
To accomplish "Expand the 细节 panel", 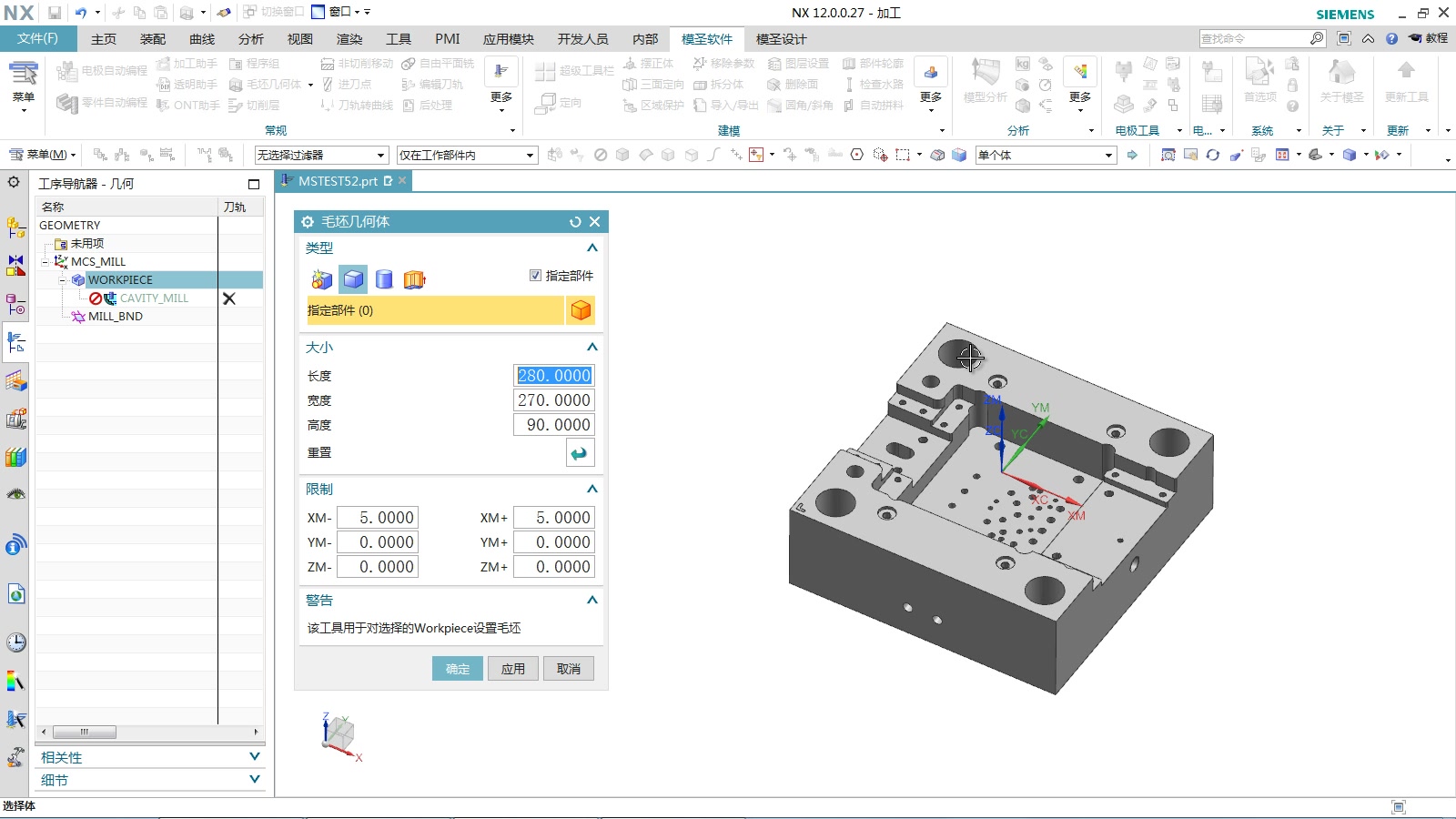I will pyautogui.click(x=255, y=780).
